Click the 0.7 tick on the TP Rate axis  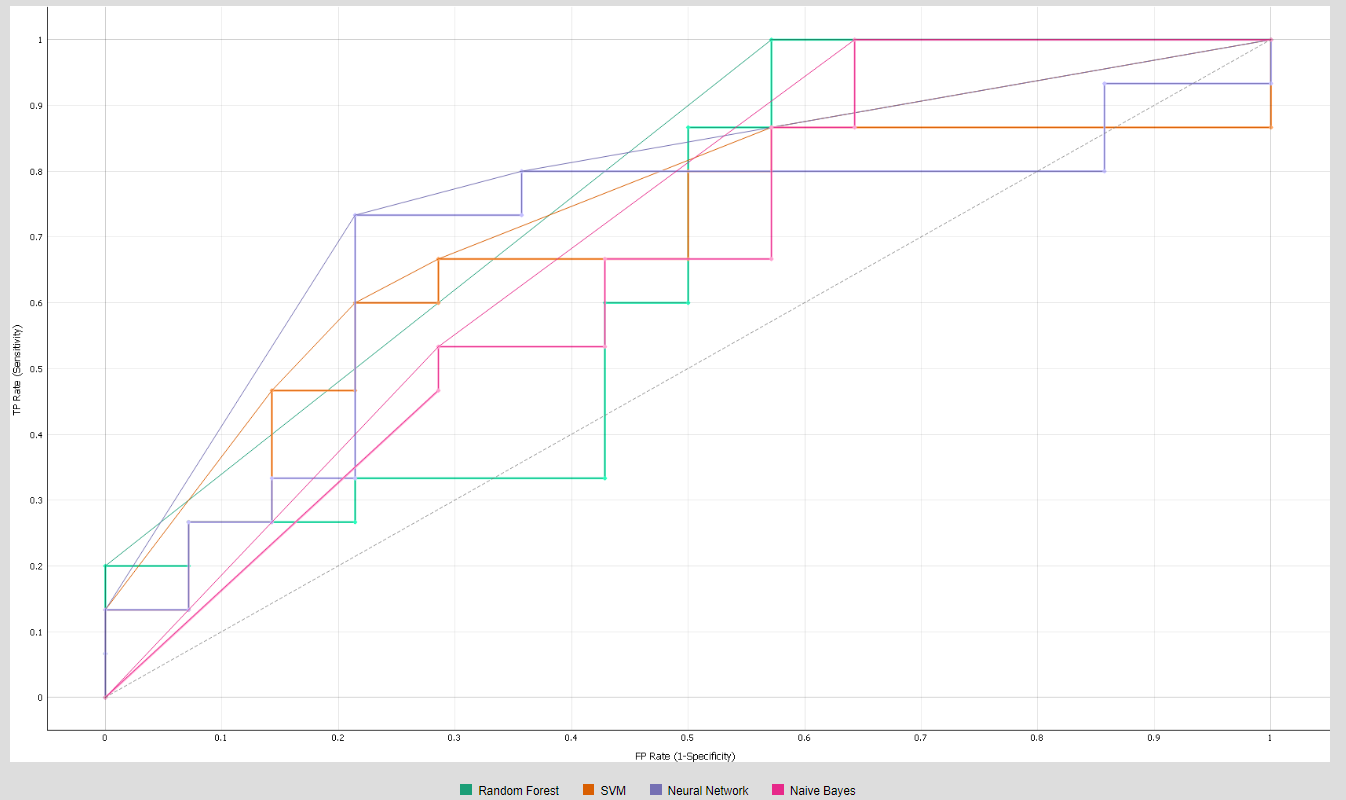[x=38, y=237]
